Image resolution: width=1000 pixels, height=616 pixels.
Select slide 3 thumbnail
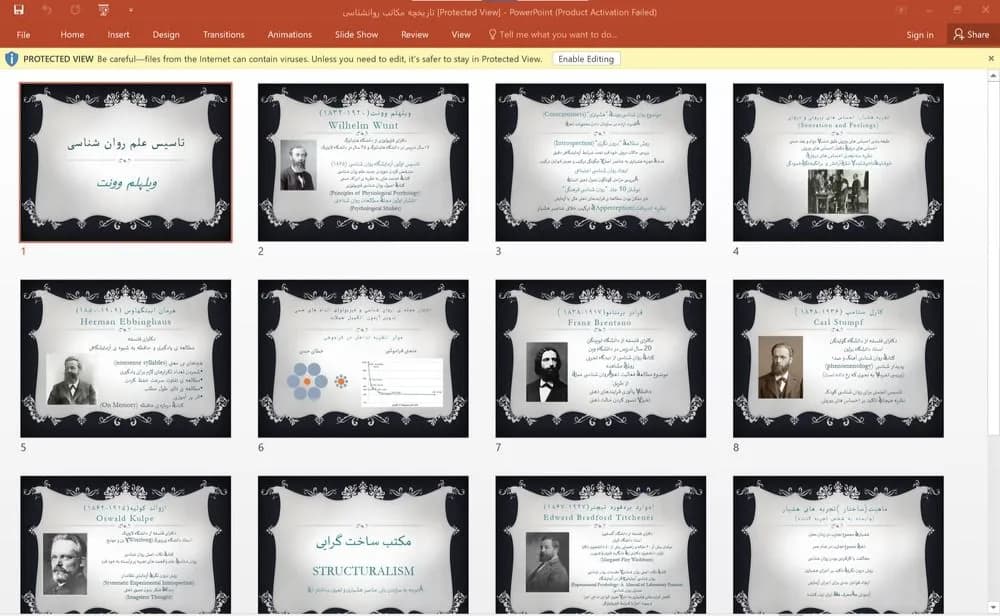point(601,162)
